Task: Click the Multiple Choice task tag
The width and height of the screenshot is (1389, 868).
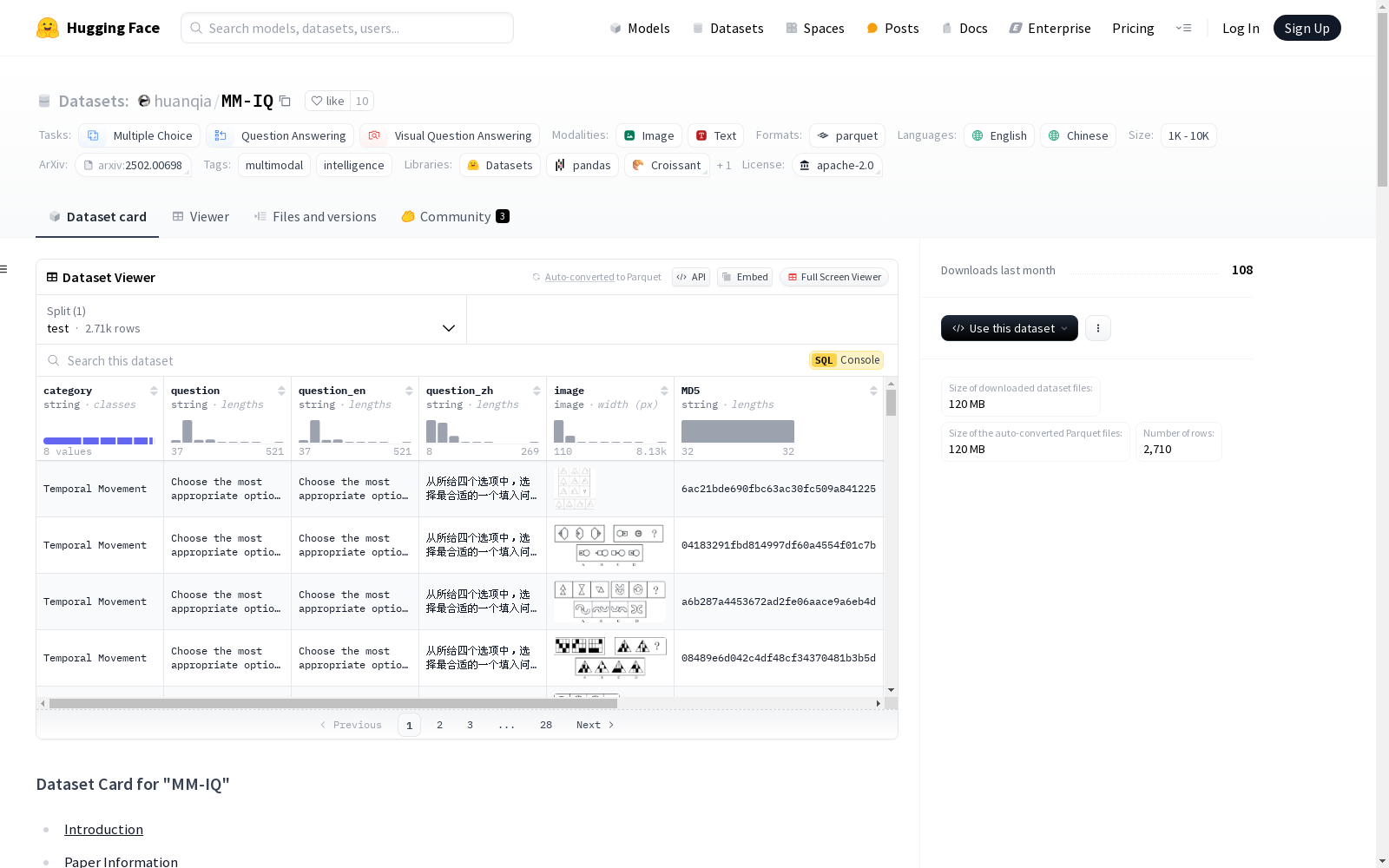Action: pyautogui.click(x=140, y=135)
